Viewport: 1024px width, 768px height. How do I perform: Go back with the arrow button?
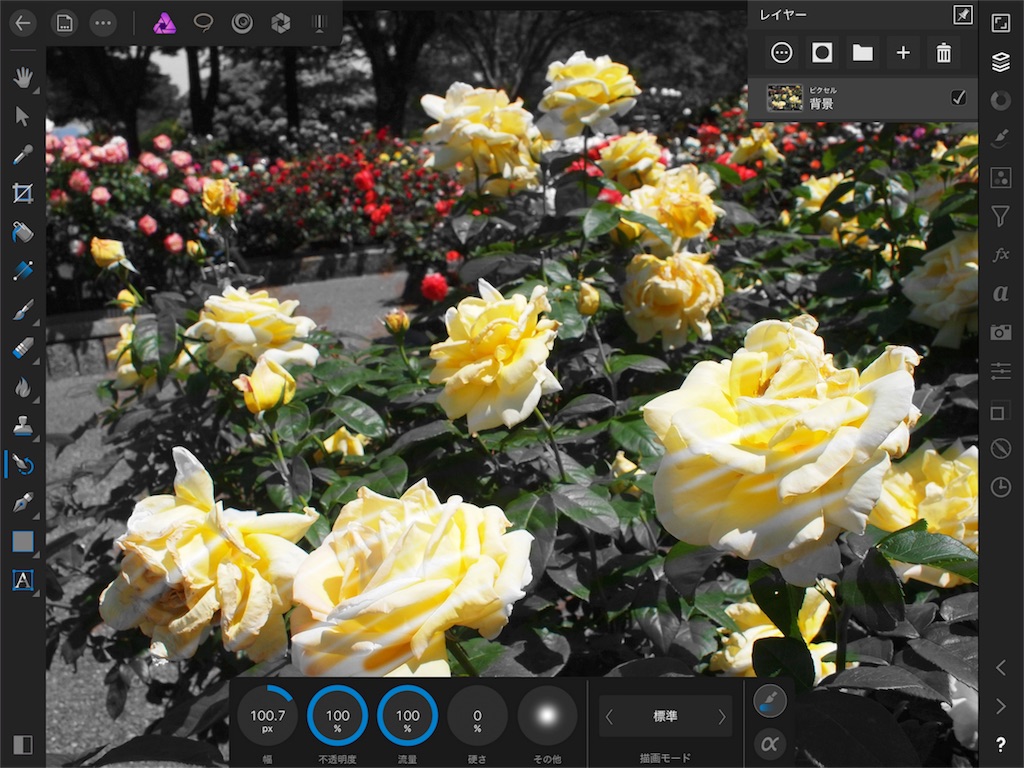(23, 24)
